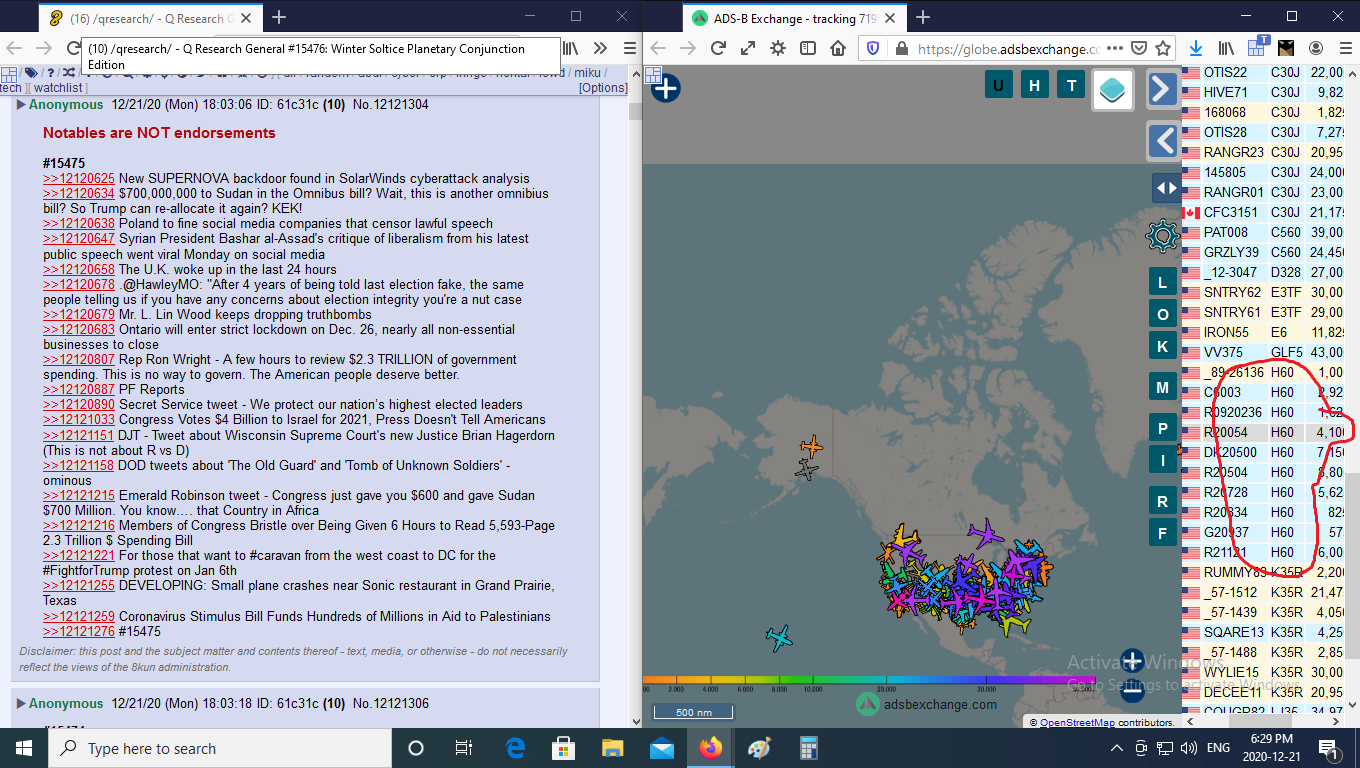This screenshot has height=768, width=1360.
Task: Click the Firefox home icon in ADS-B window
Action: (838, 48)
